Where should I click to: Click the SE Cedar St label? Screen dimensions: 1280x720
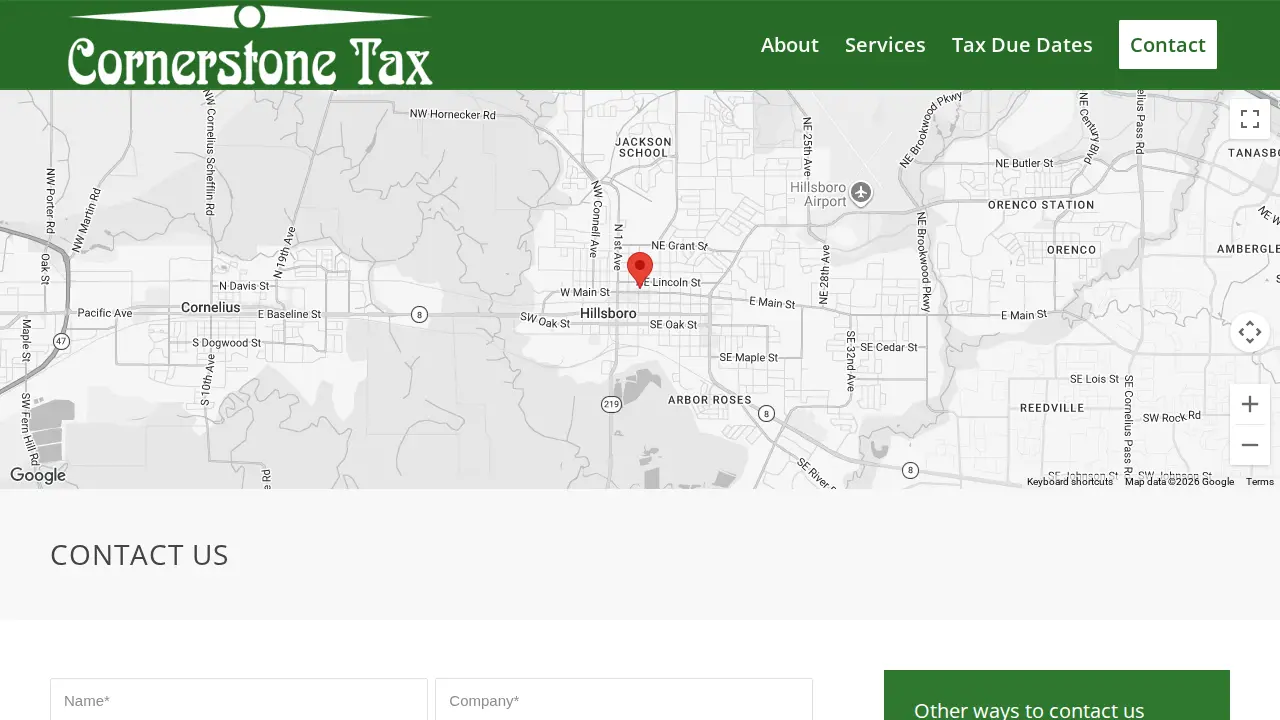coord(889,348)
